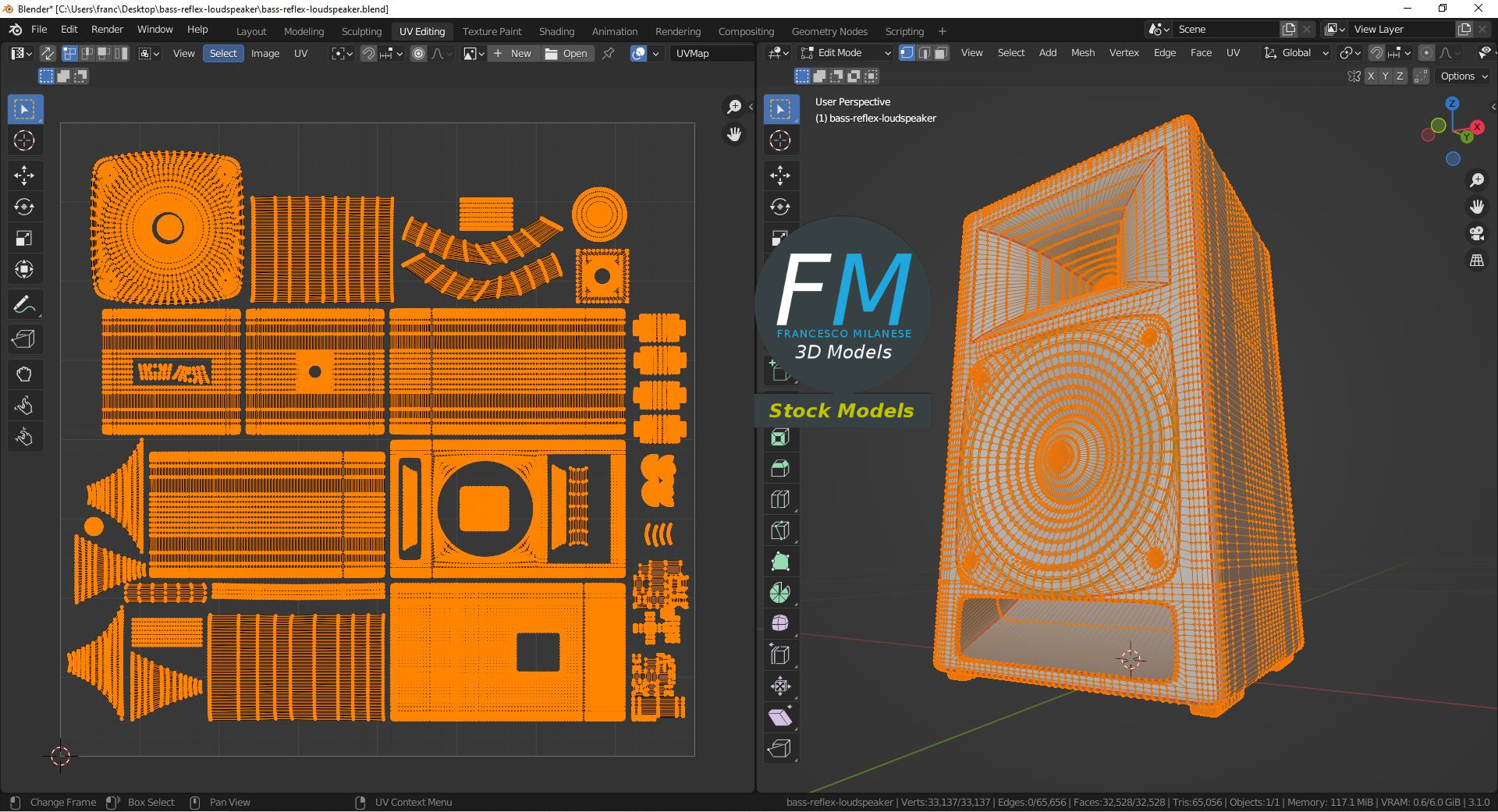Viewport: 1498px width, 812px height.
Task: Open the Global transform orientation dropdown
Action: pyautogui.click(x=1296, y=53)
